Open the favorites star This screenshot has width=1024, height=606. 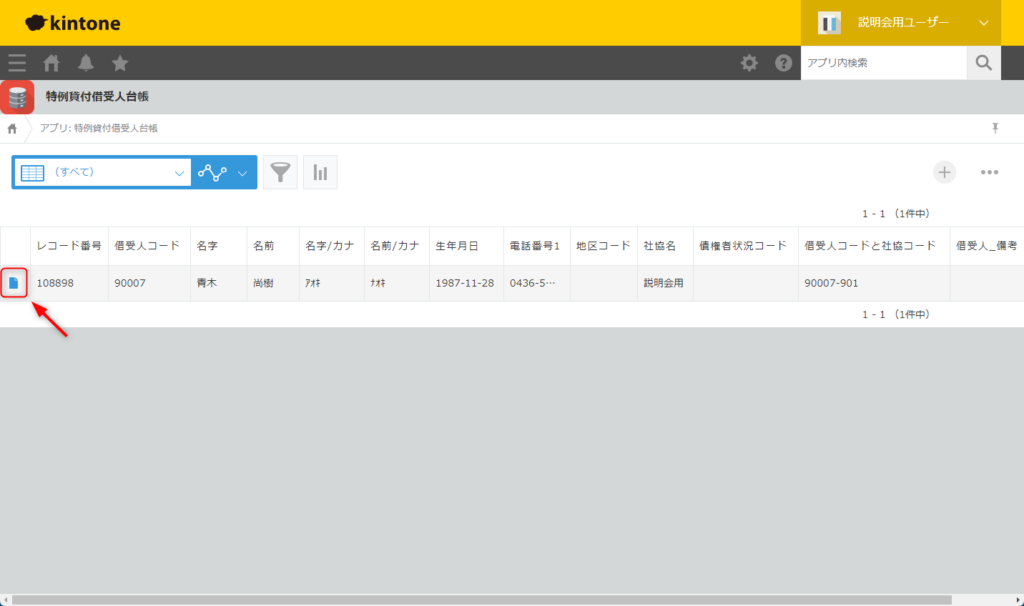tap(120, 63)
